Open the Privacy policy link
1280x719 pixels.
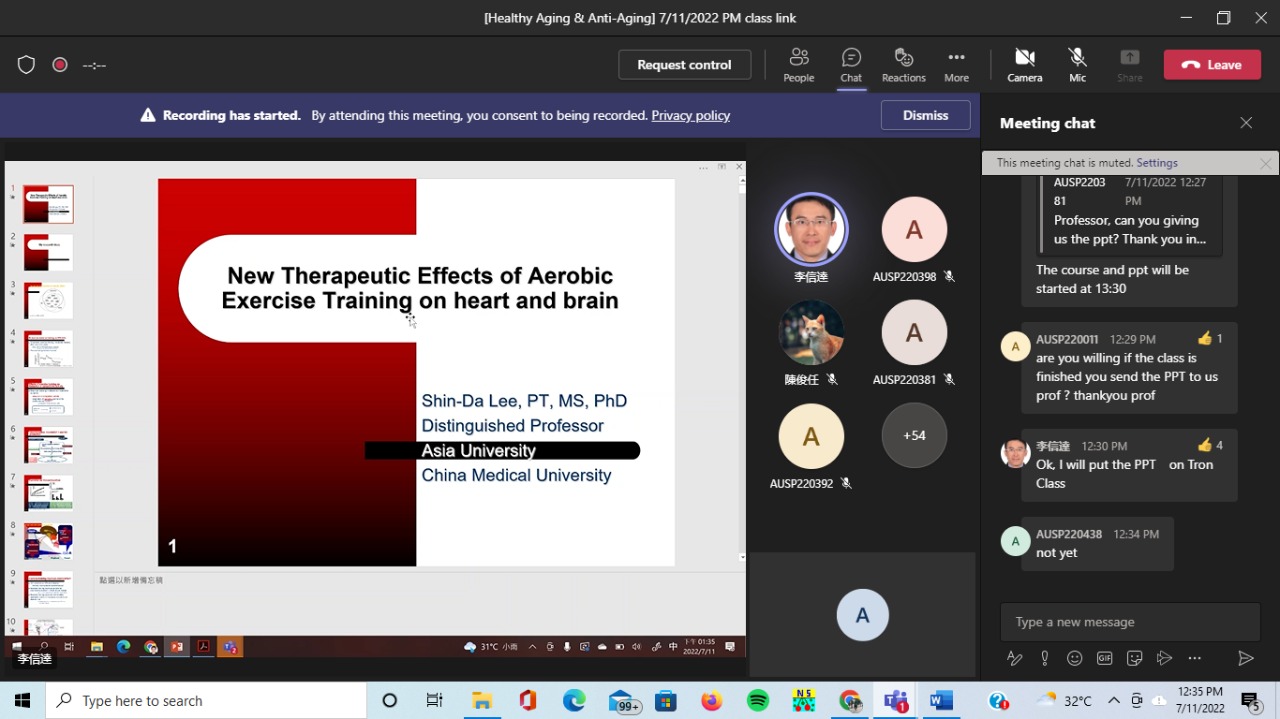(x=690, y=115)
